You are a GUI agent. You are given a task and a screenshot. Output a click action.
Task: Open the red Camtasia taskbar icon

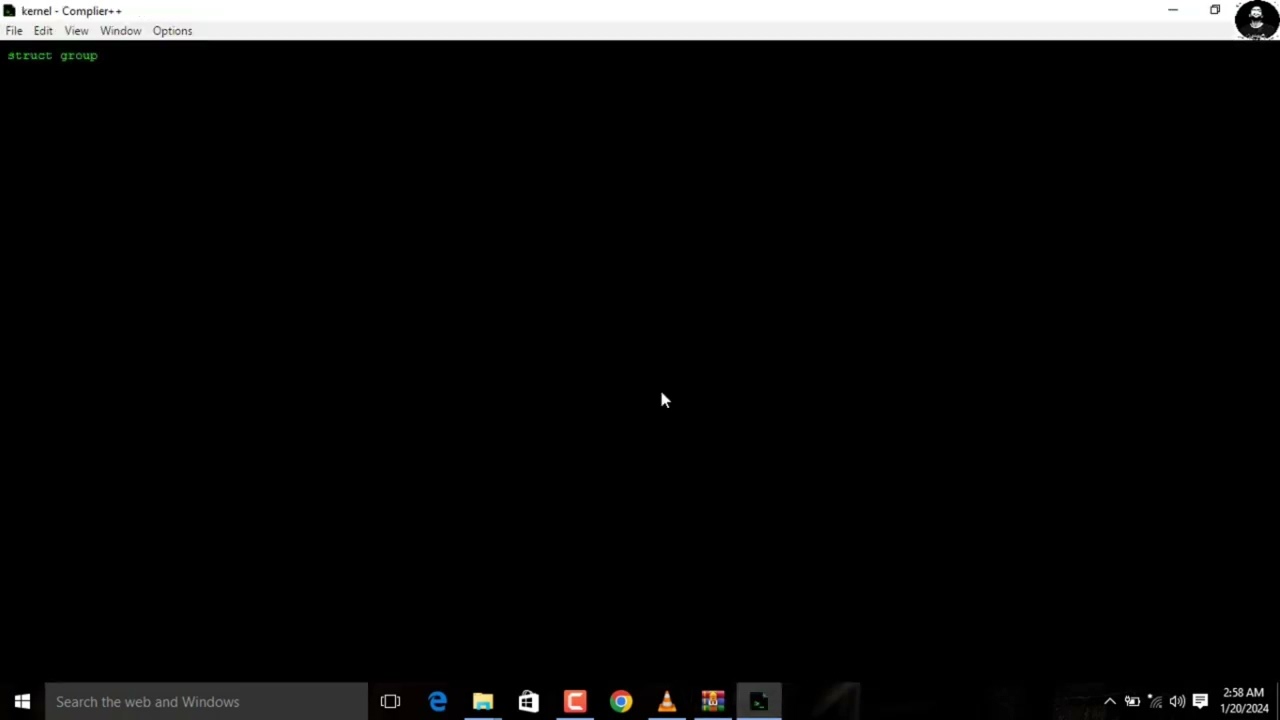575,702
